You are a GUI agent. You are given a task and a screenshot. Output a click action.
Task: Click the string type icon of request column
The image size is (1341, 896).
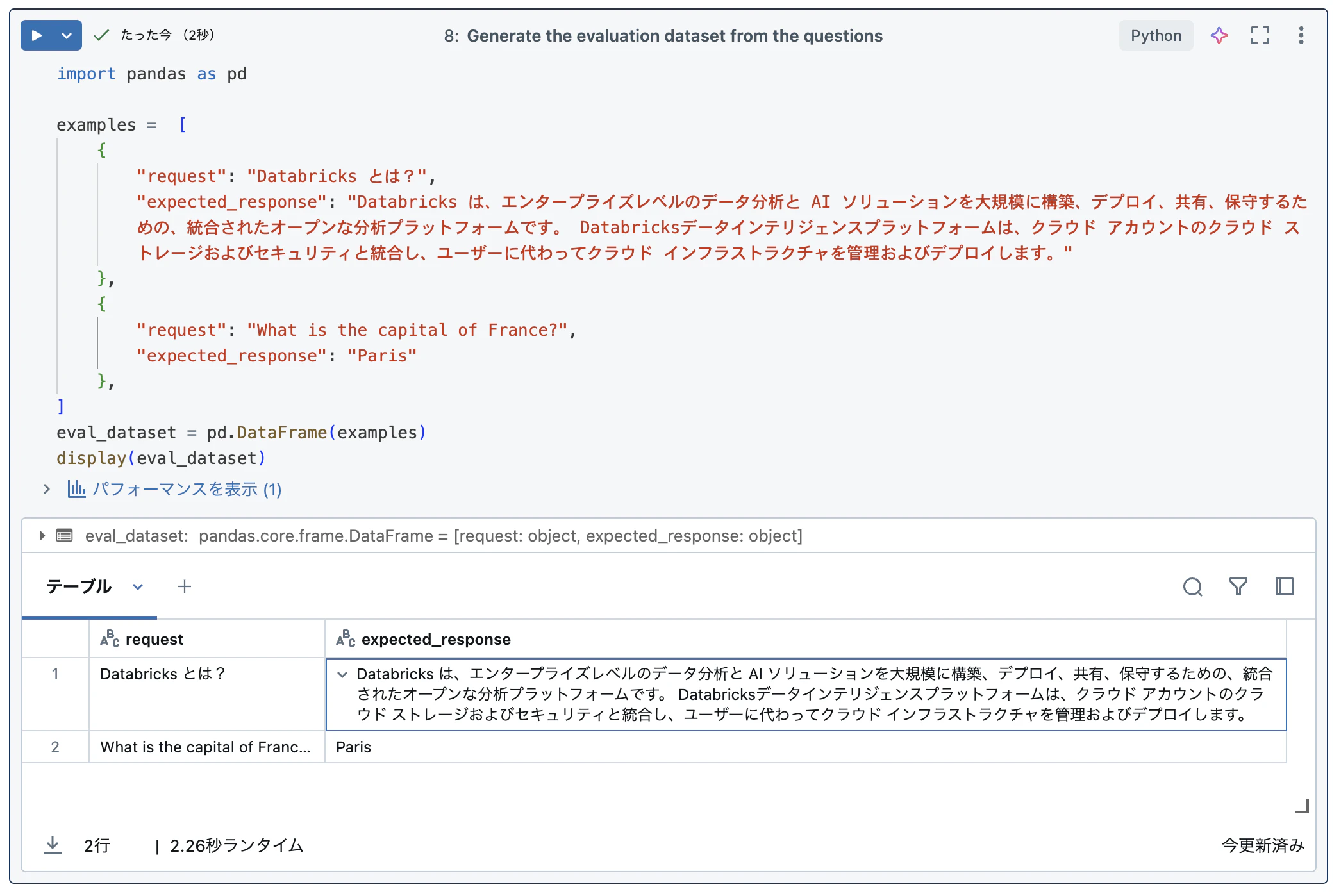coord(110,639)
